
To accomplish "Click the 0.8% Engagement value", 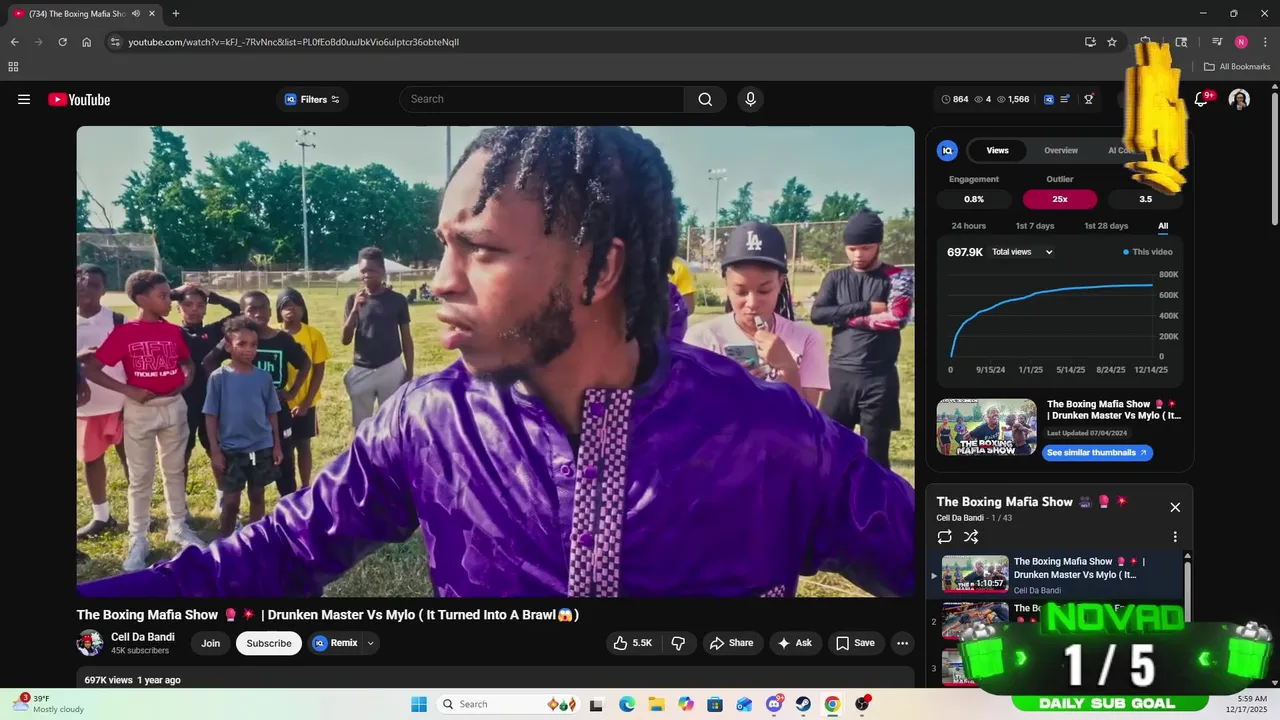I will (x=974, y=199).
